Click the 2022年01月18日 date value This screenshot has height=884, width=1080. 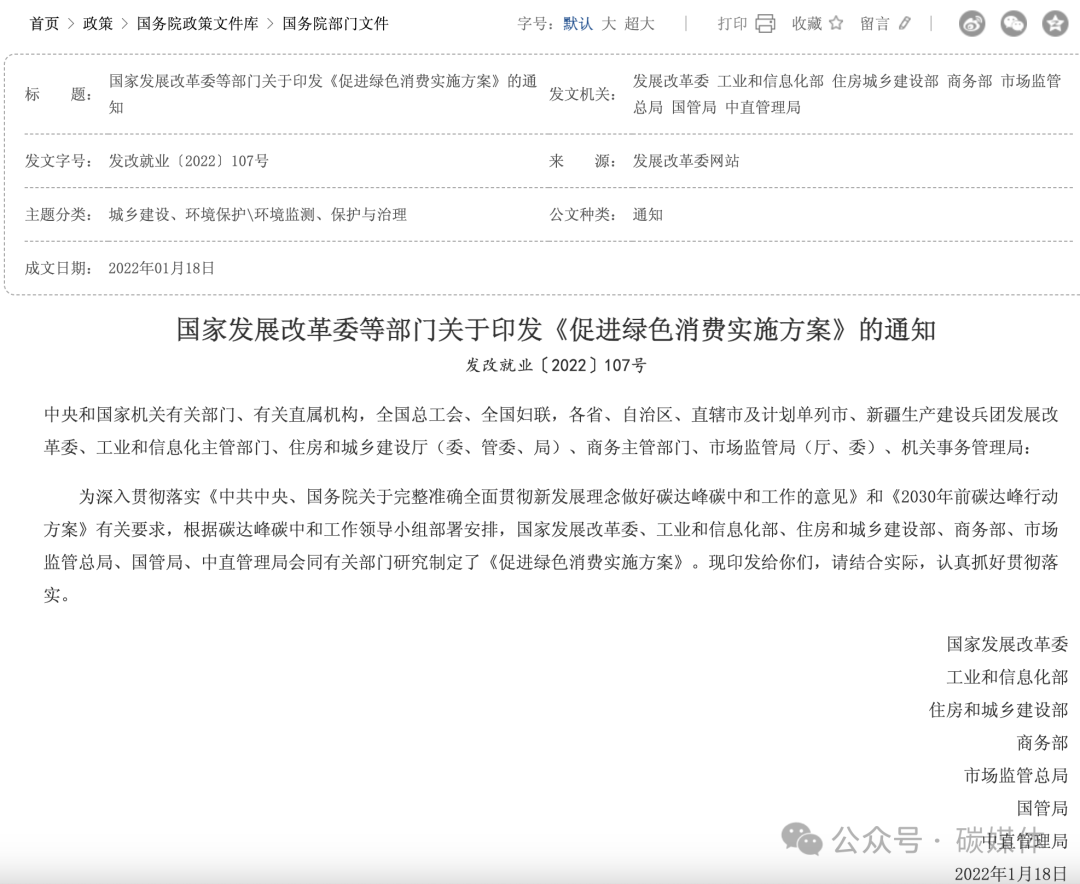coord(161,268)
